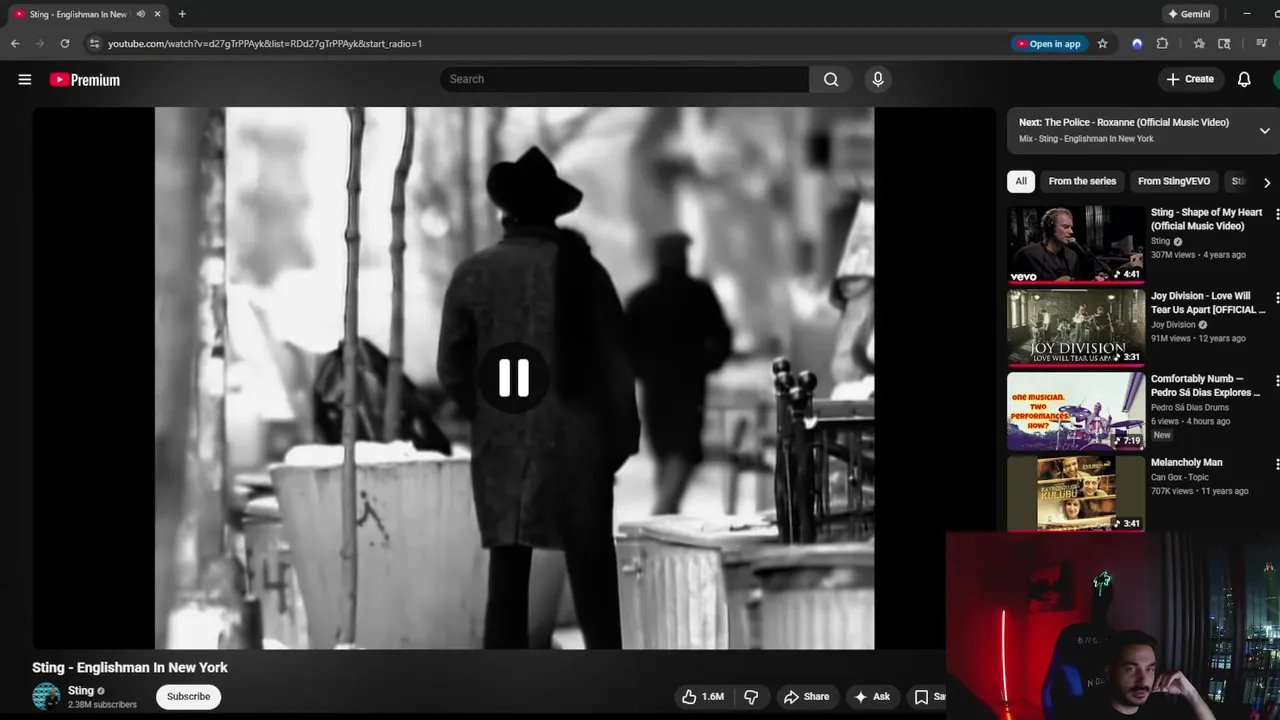Open Shape of My Heart thumbnail
1280x720 pixels.
[1076, 244]
